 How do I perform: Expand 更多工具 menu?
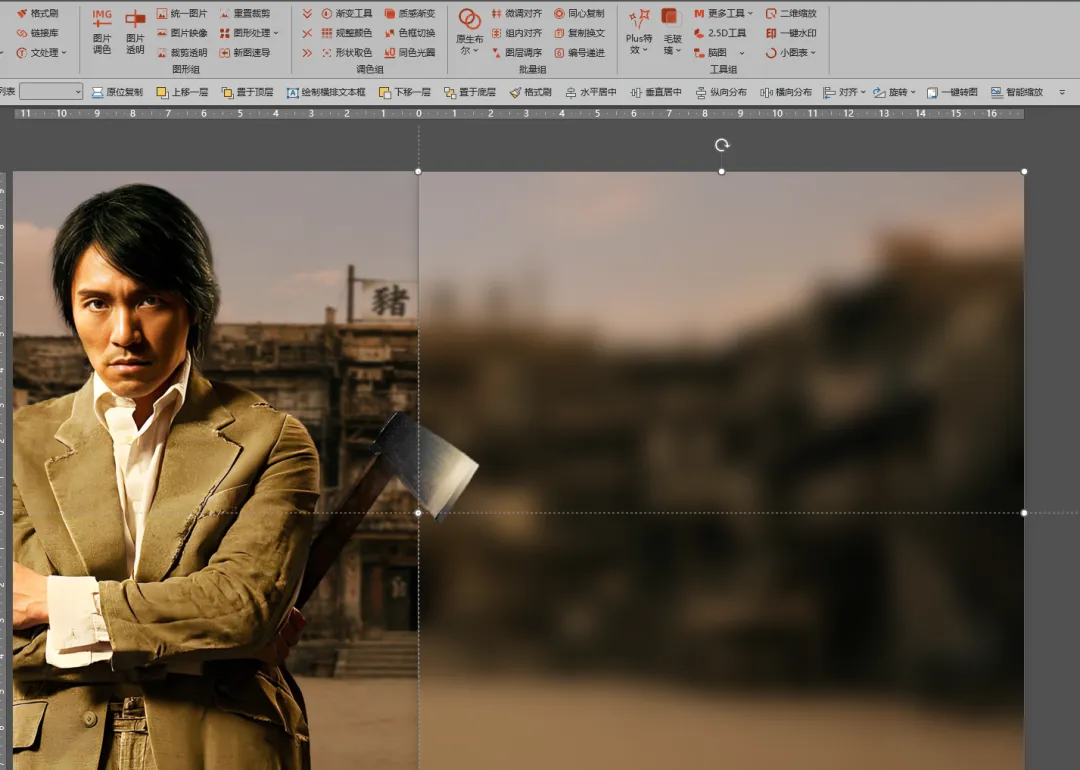[x=723, y=13]
